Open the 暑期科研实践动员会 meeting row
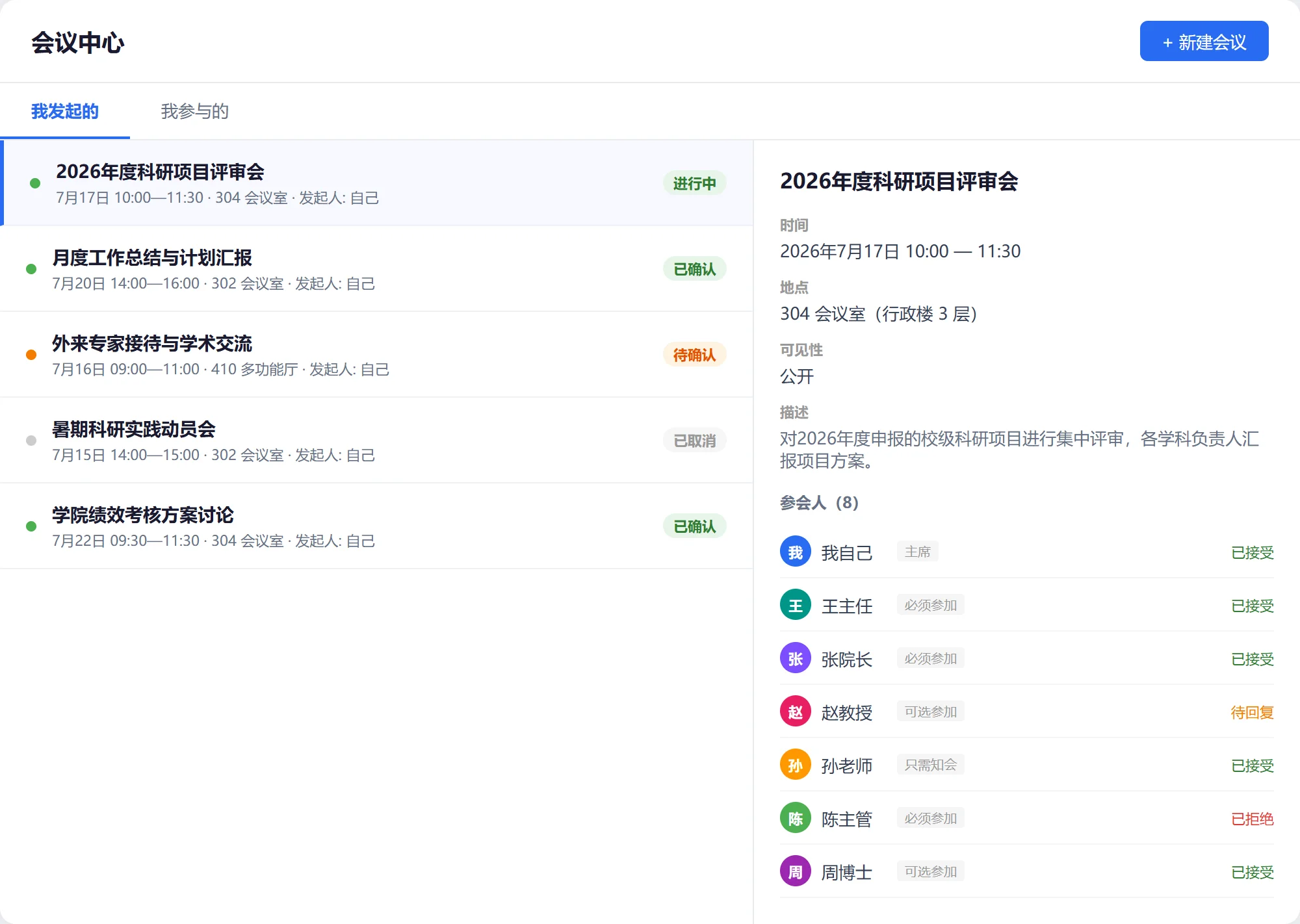Viewport: 1300px width, 924px height. [377, 441]
